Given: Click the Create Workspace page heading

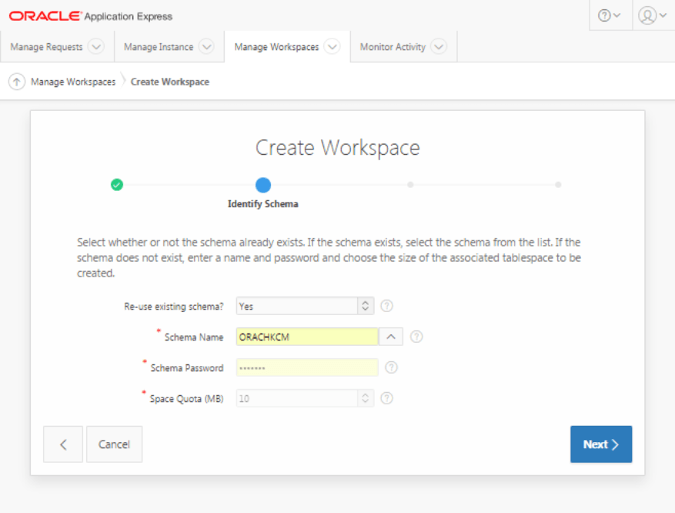Looking at the screenshot, I should pyautogui.click(x=338, y=148).
